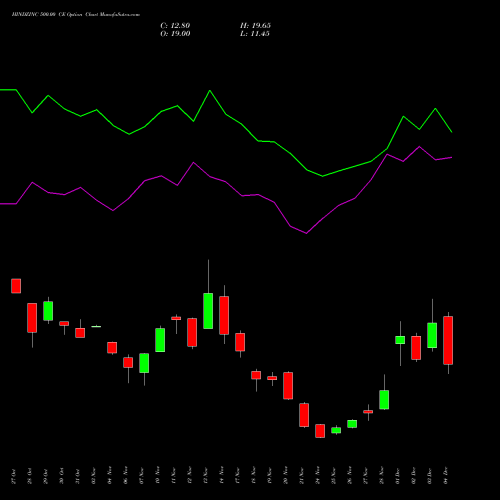Click the 29 Oct date label
This screenshot has height=500, width=500.
pyautogui.click(x=45, y=476)
